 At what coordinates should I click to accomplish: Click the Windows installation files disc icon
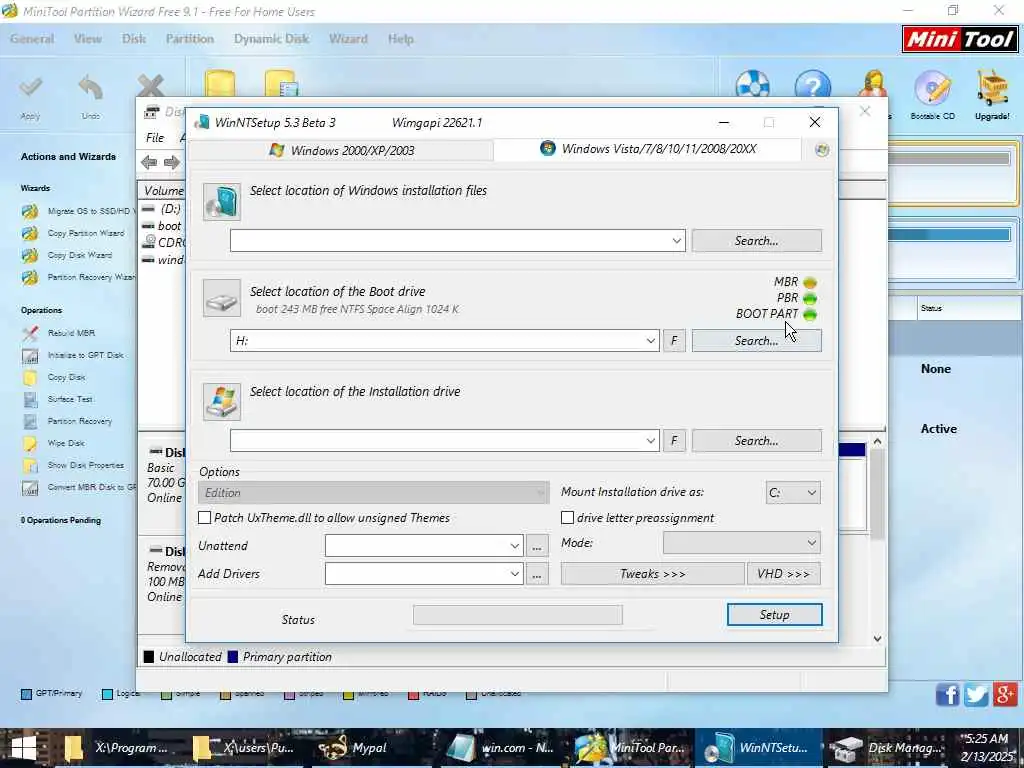click(x=221, y=201)
